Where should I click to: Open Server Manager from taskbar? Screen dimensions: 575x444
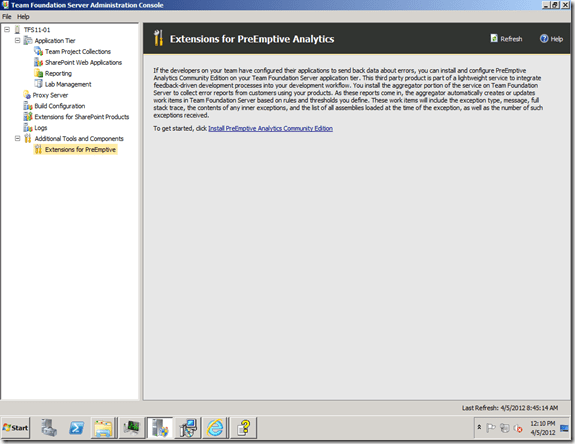(x=49, y=428)
